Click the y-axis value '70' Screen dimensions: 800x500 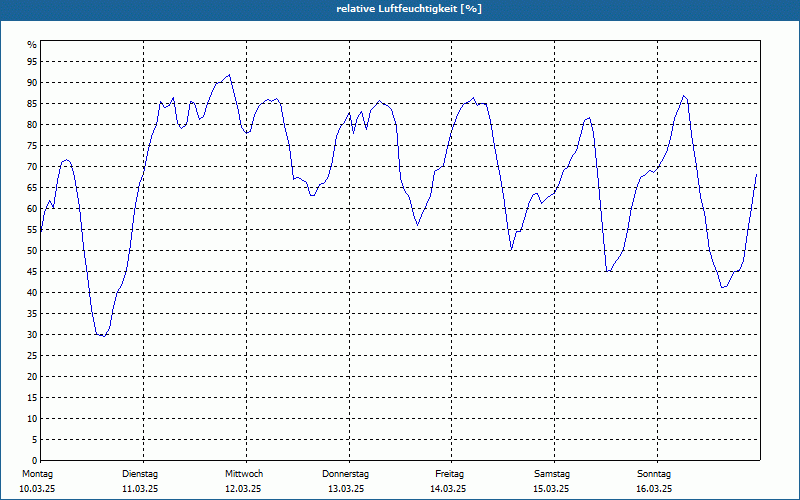(x=32, y=167)
